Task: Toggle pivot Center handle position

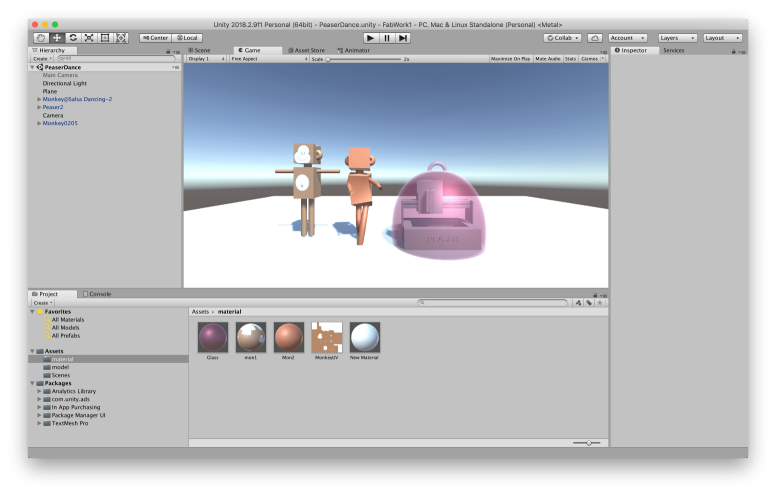Action: coord(155,38)
